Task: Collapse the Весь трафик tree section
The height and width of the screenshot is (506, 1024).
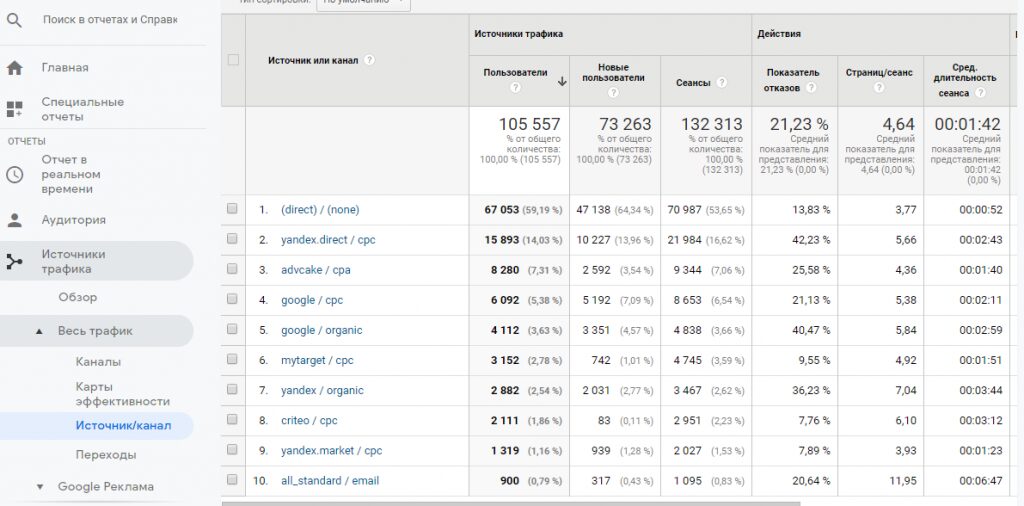Action: point(39,331)
